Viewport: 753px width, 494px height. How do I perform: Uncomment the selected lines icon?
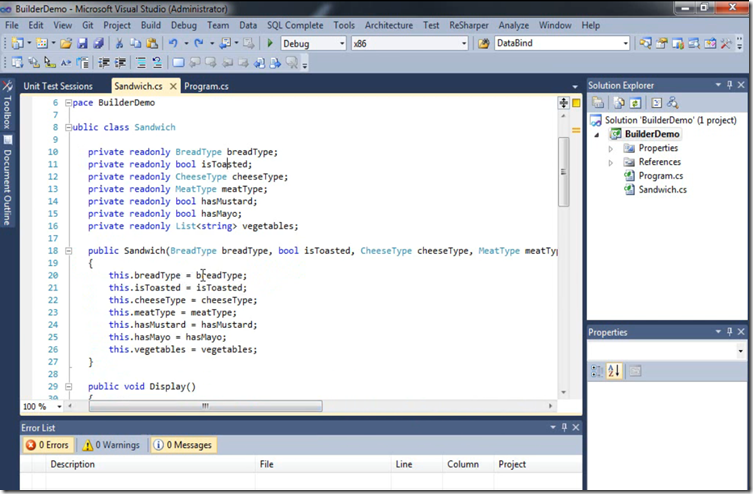pos(157,62)
